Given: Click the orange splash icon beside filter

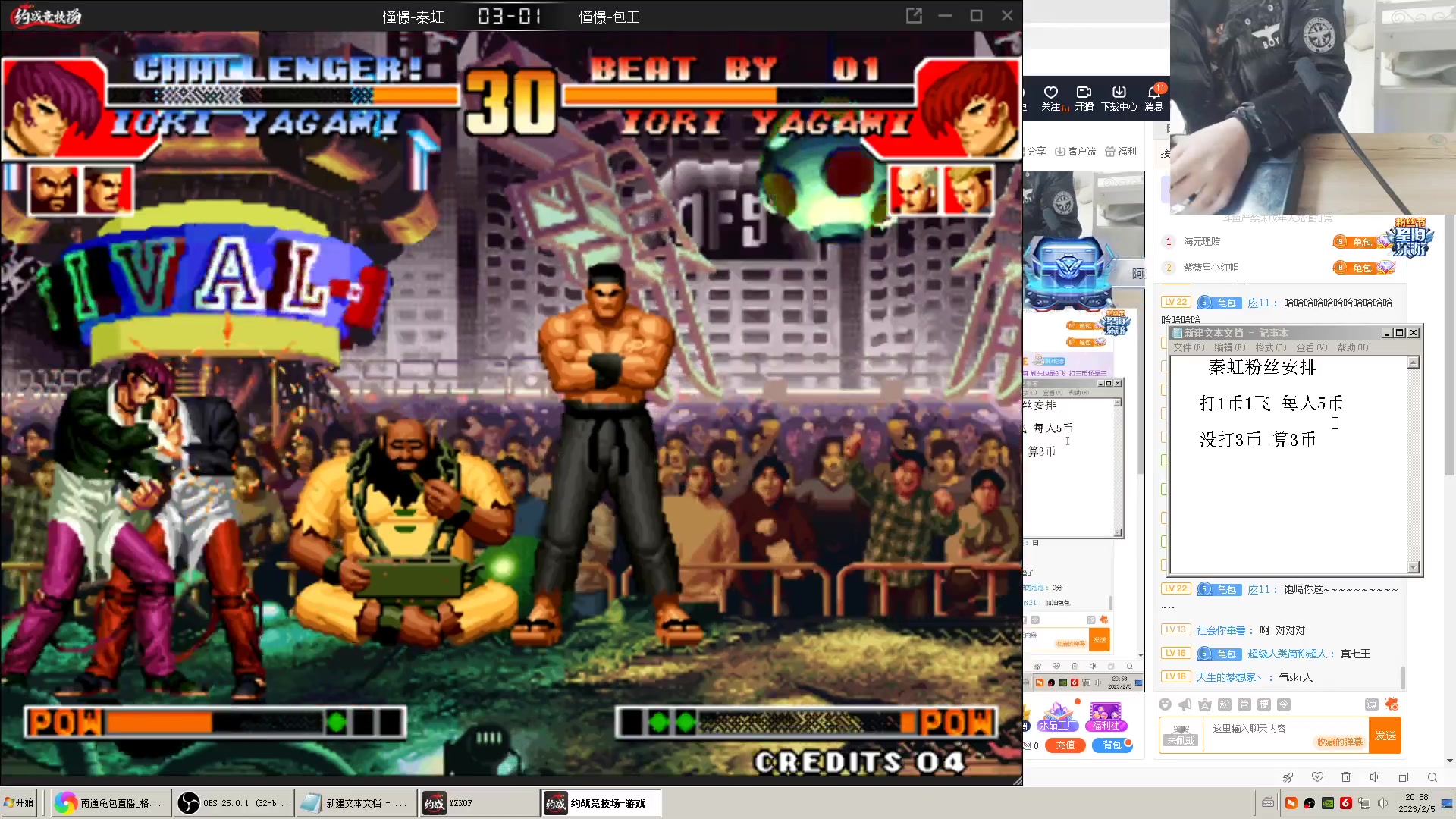Looking at the screenshot, I should [x=1392, y=704].
